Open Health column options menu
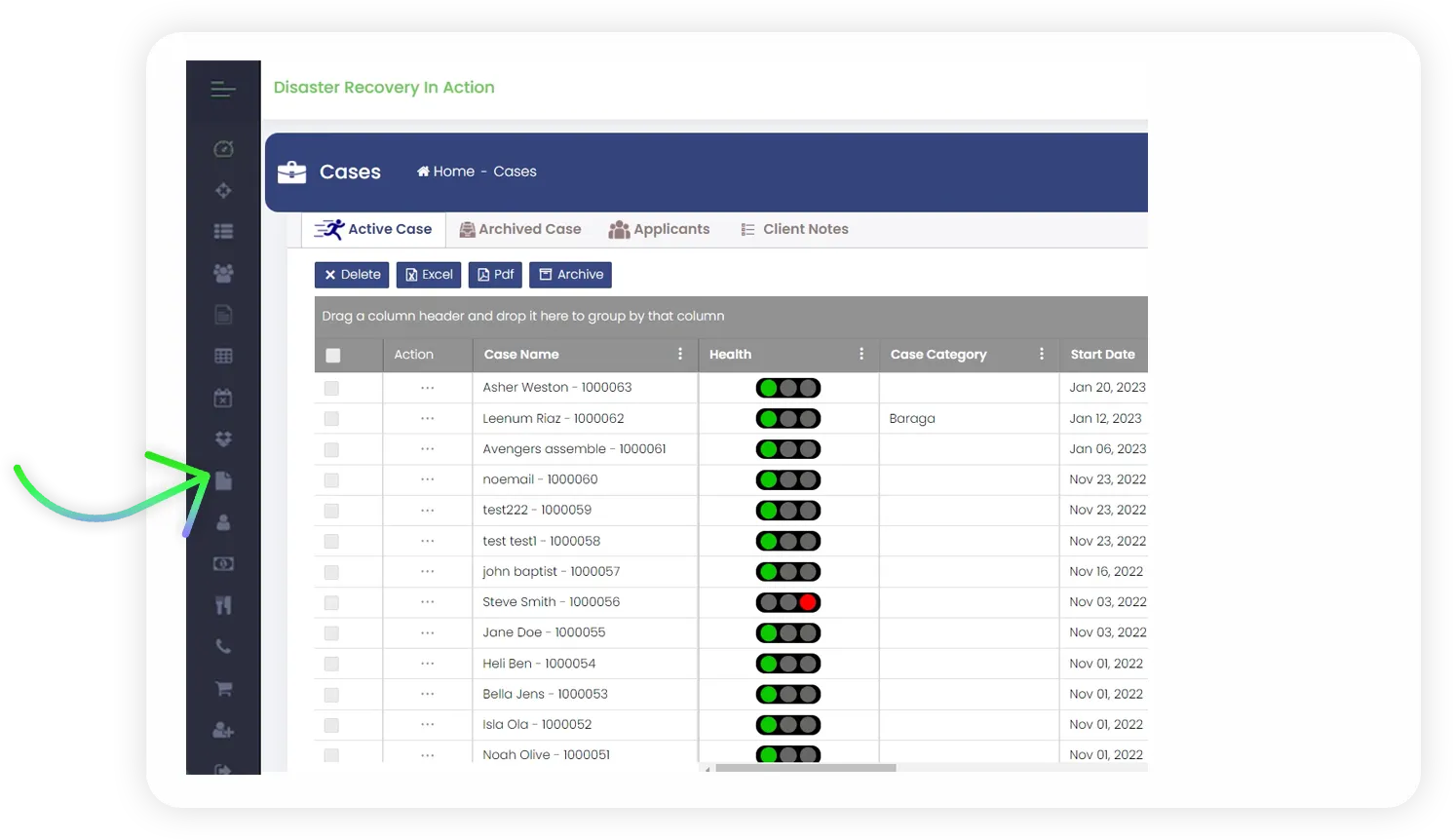Image resolution: width=1453 pixels, height=840 pixels. click(861, 354)
